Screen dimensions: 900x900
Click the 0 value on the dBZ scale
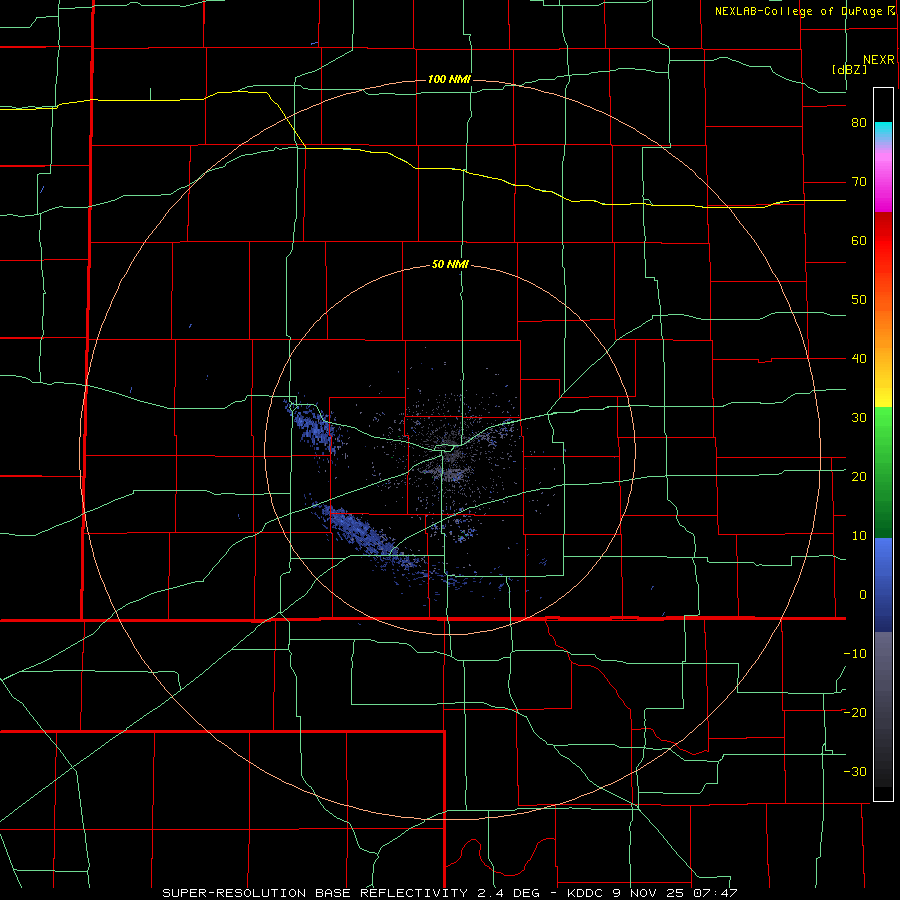(863, 595)
